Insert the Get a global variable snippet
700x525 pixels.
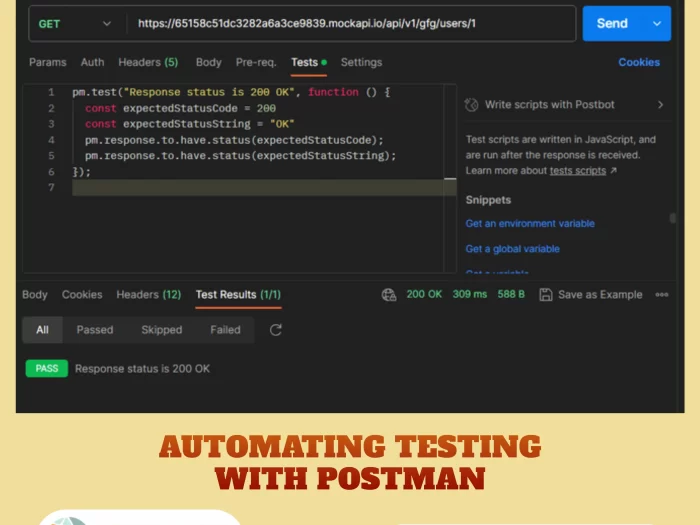[x=512, y=249]
